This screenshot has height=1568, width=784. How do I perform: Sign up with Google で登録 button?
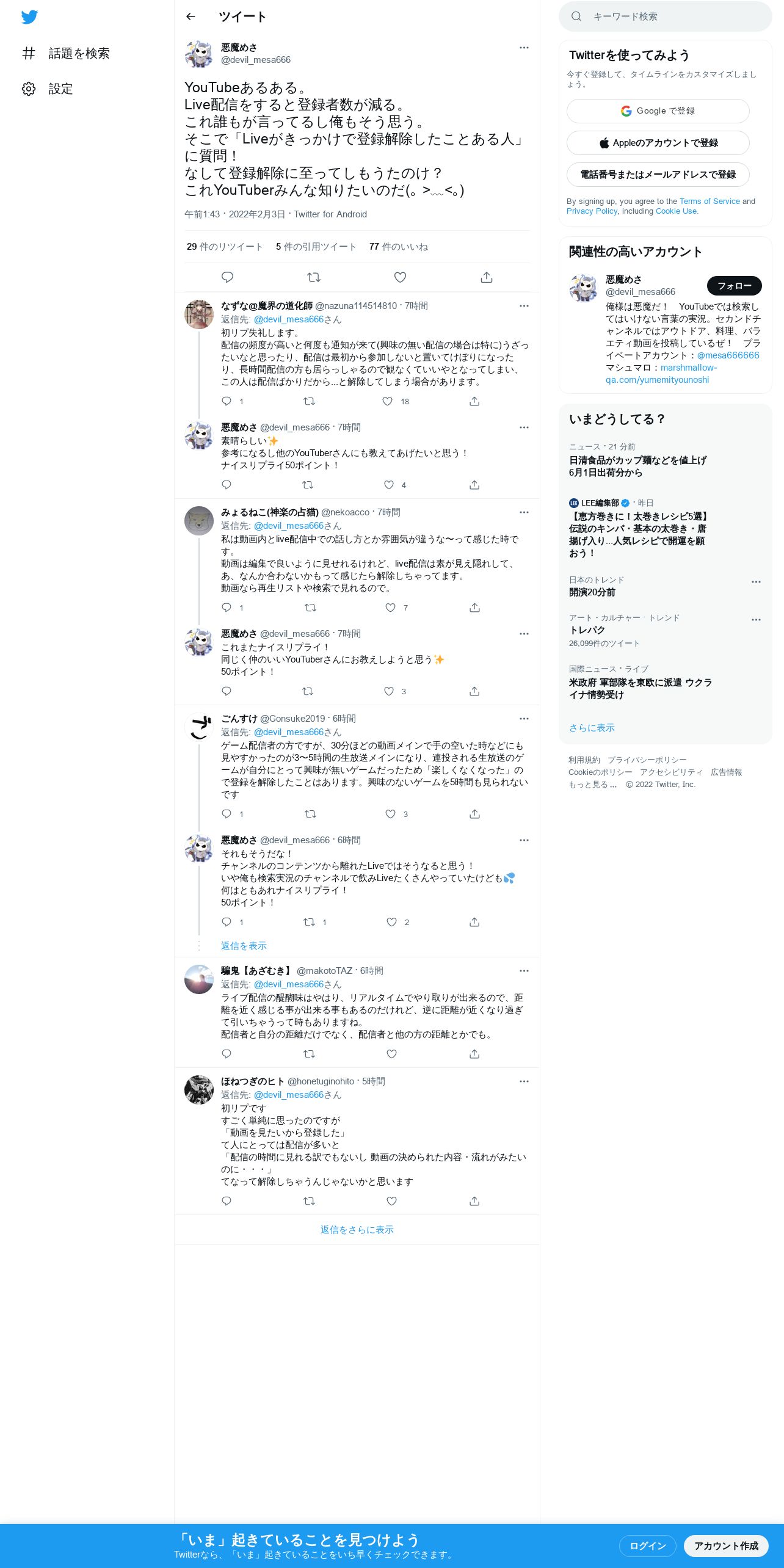coord(658,111)
